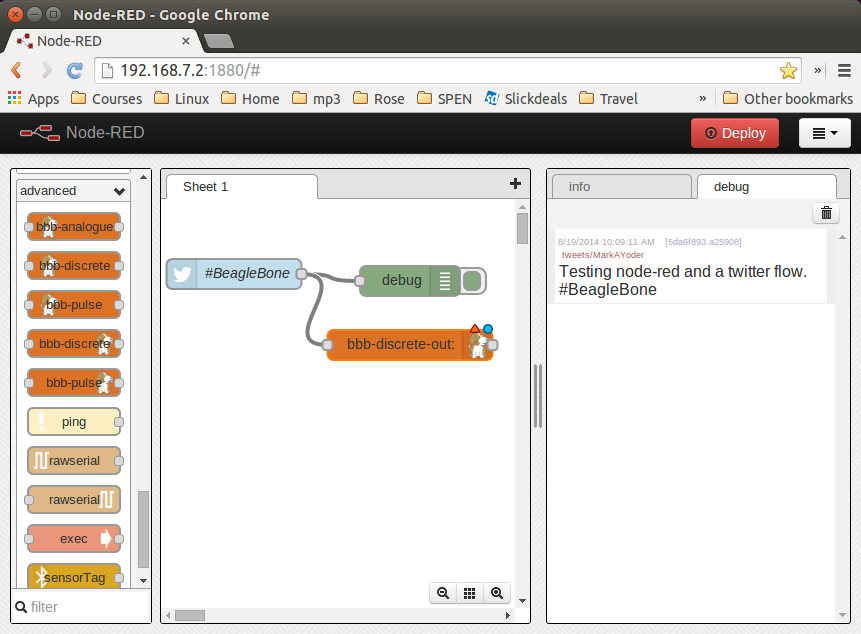Reset zoom with the grid icon

470,593
